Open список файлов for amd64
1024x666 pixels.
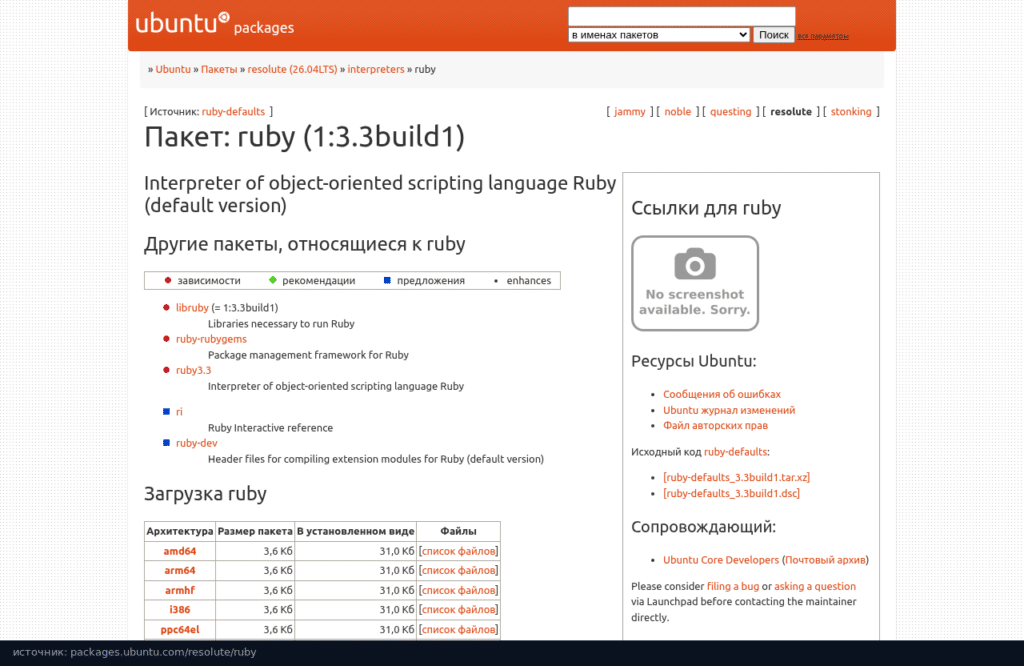(458, 551)
